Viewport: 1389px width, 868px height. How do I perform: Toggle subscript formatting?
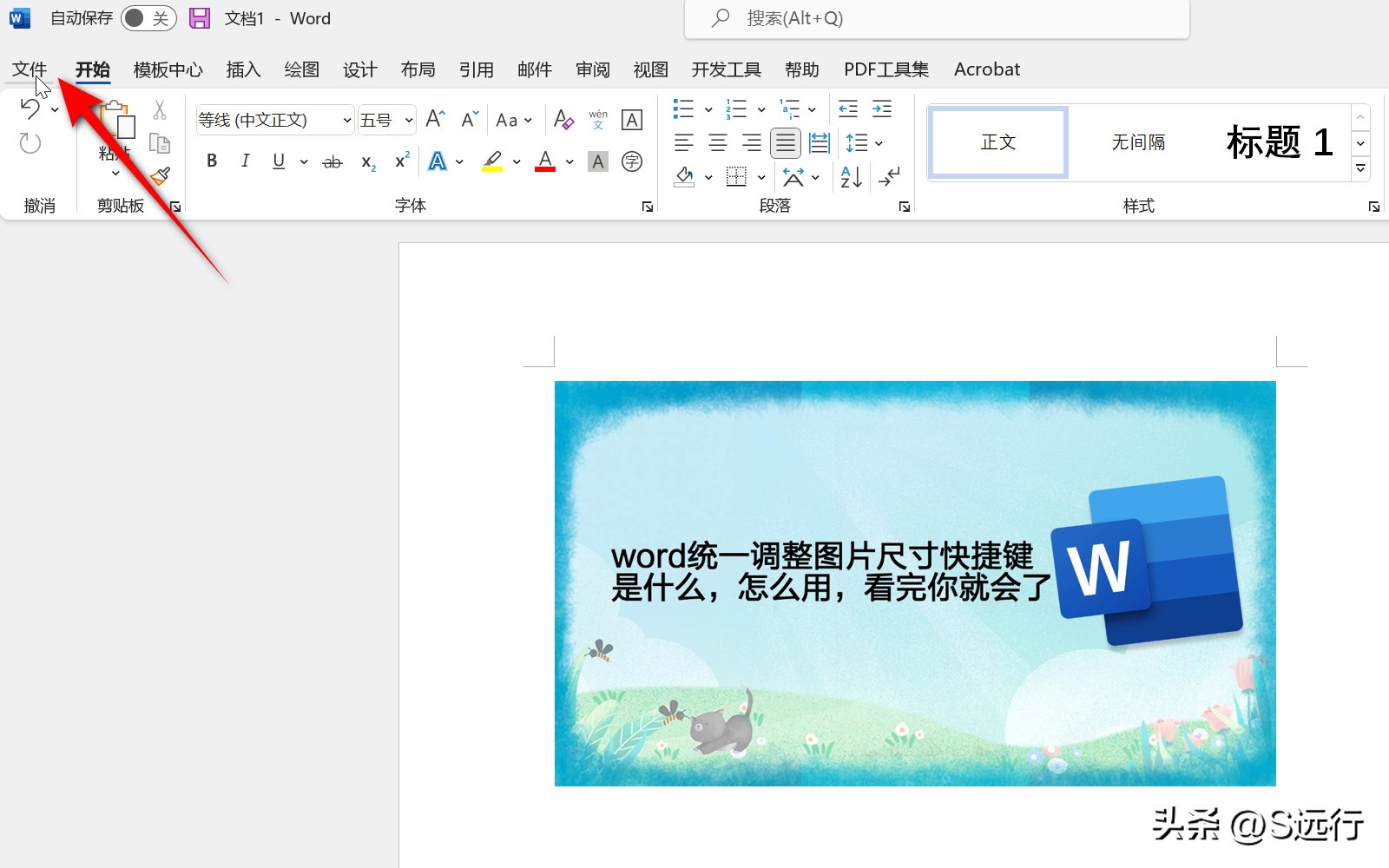(x=368, y=161)
